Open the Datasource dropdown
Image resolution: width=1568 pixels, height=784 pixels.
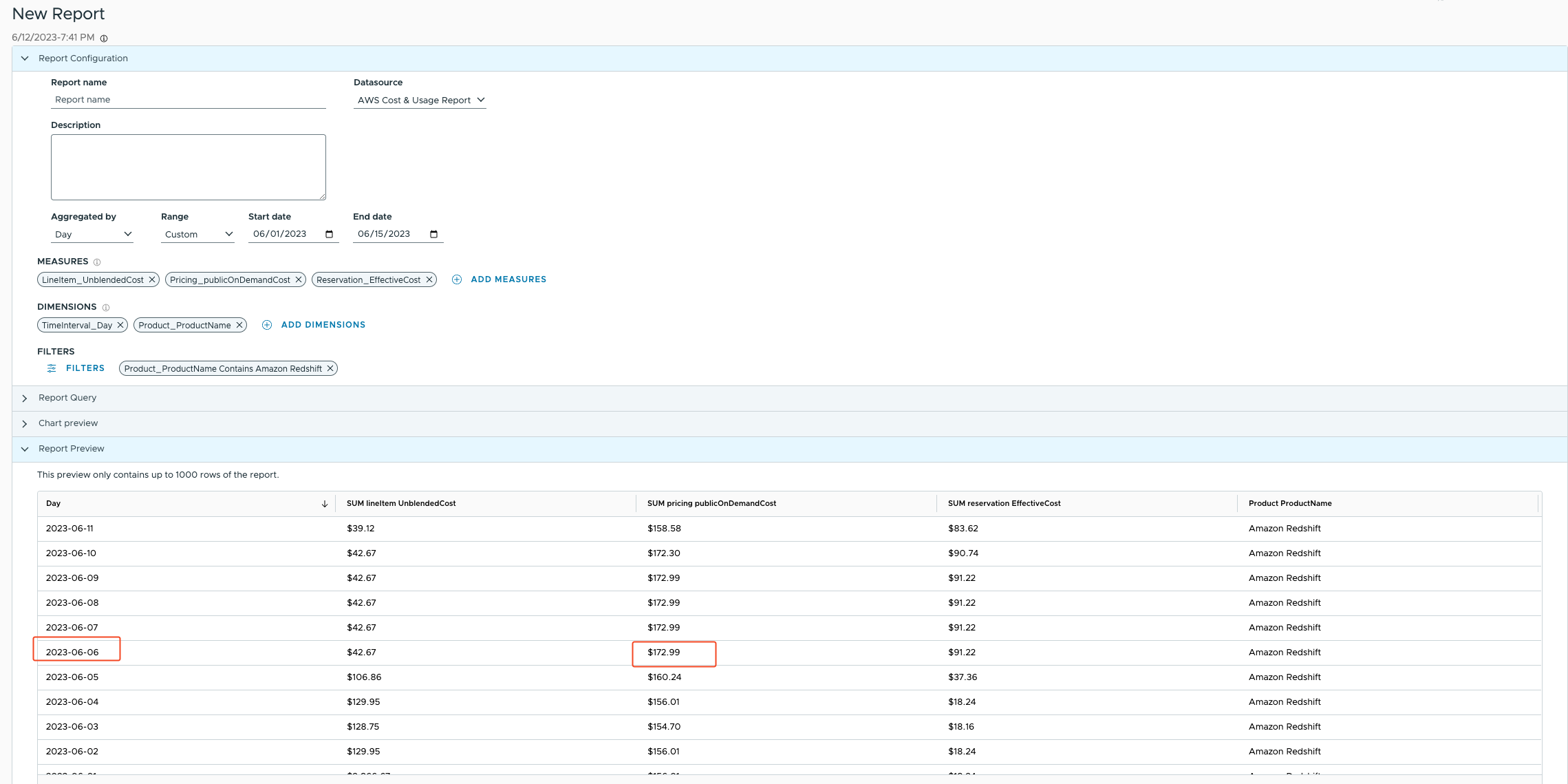pyautogui.click(x=420, y=100)
